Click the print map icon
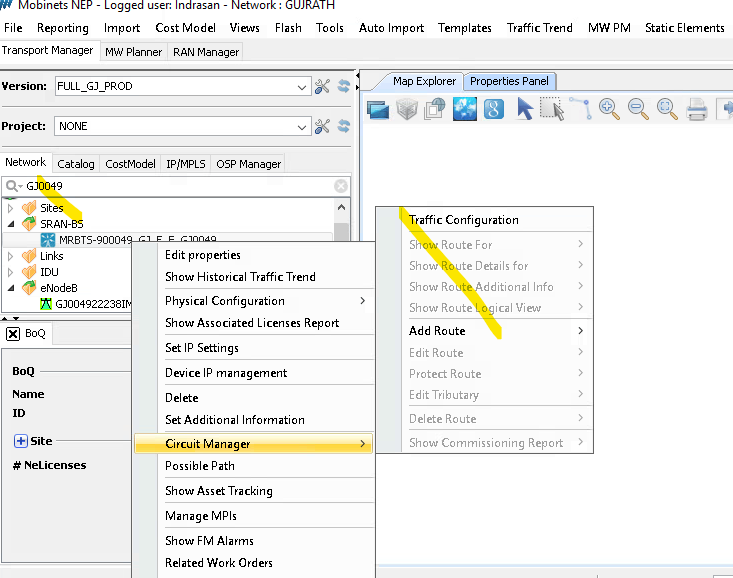The image size is (733, 578). [697, 109]
